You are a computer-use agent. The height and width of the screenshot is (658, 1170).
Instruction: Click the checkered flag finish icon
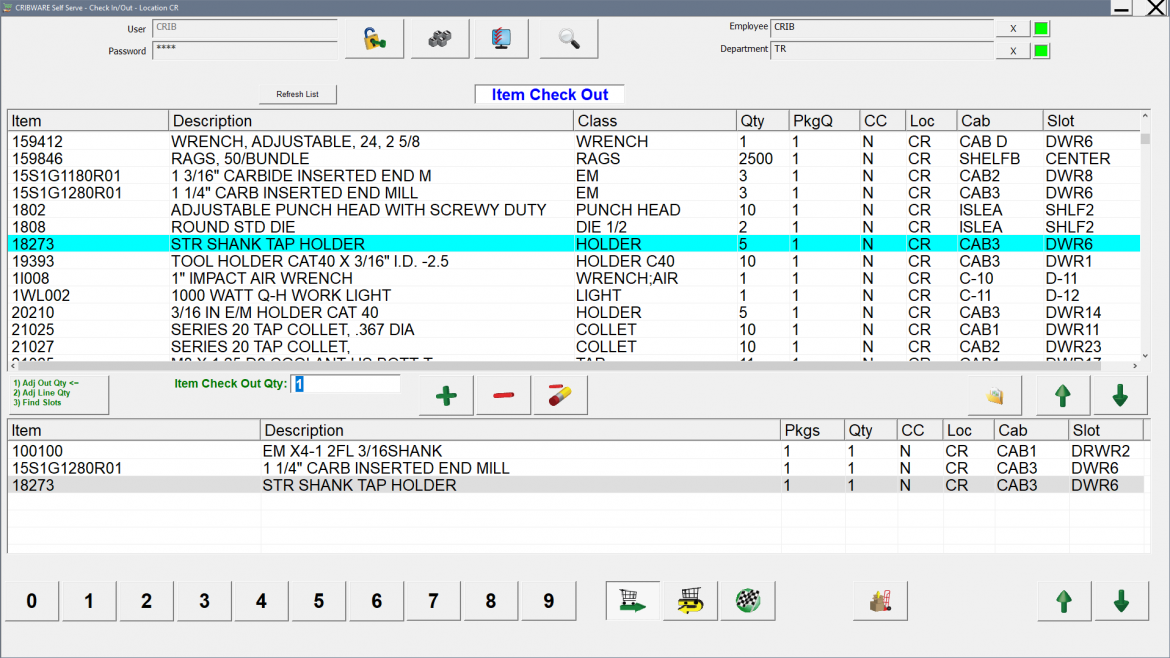pyautogui.click(x=747, y=600)
